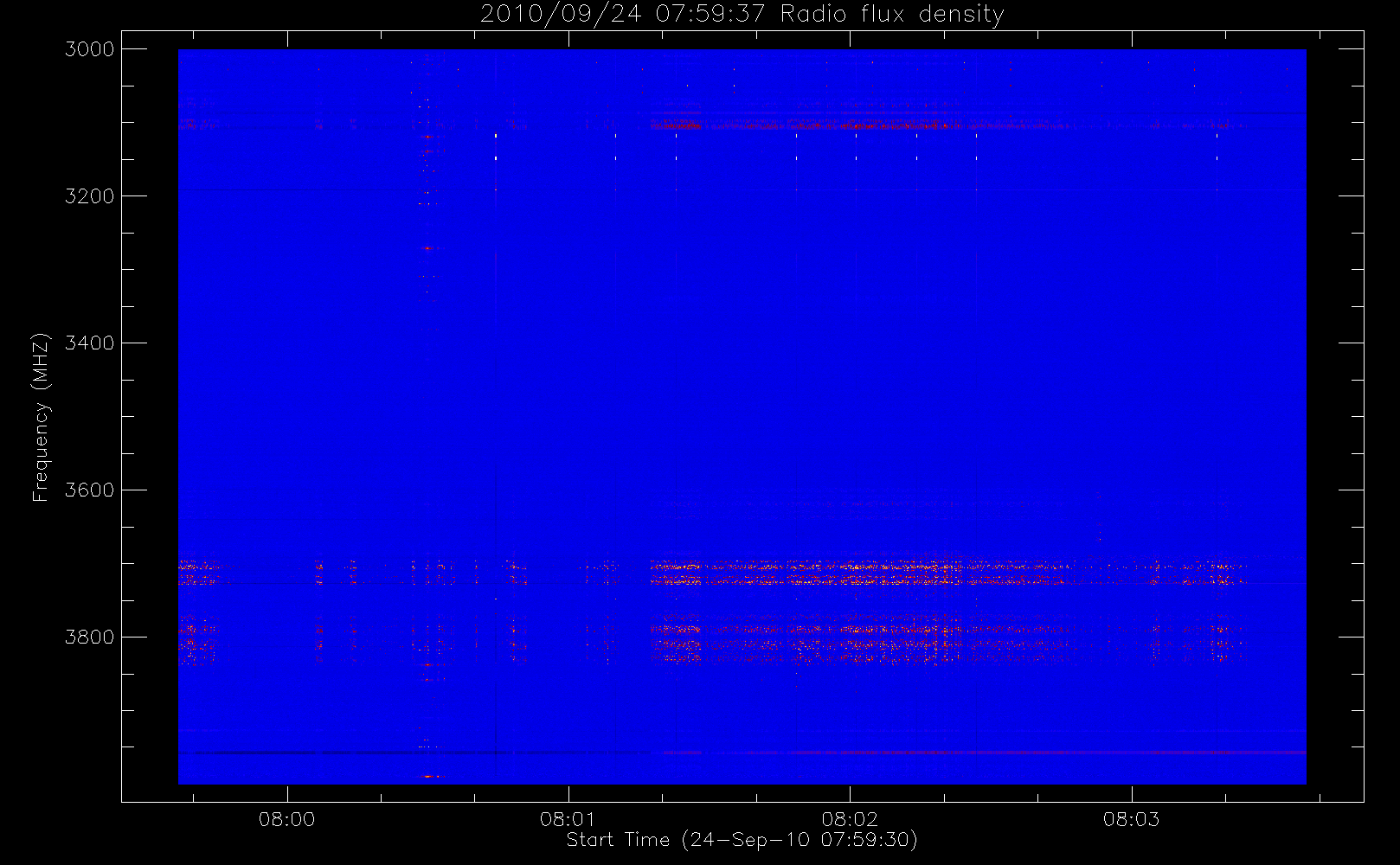The width and height of the screenshot is (1400, 865).
Task: Click the 08:00 time tick label
Action: click(286, 819)
